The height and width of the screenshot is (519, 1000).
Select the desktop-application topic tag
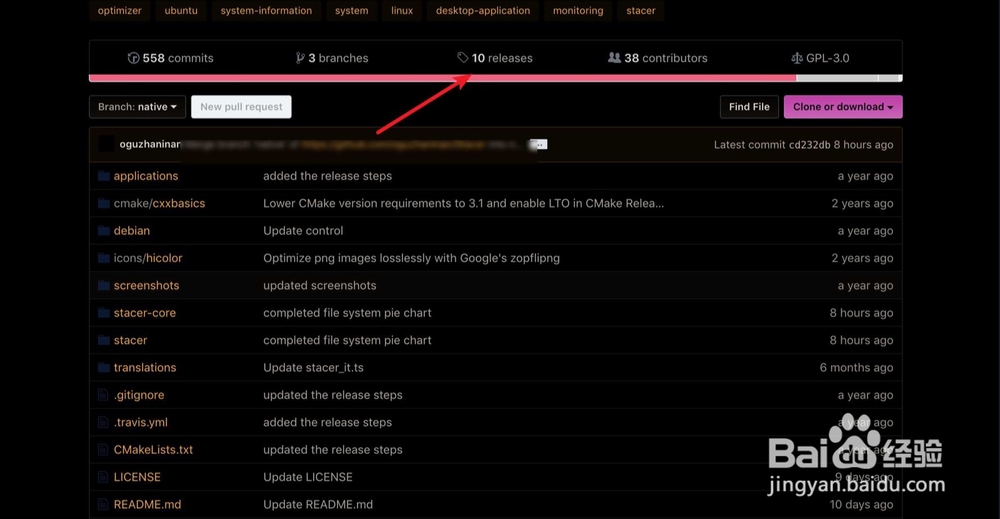(x=483, y=11)
